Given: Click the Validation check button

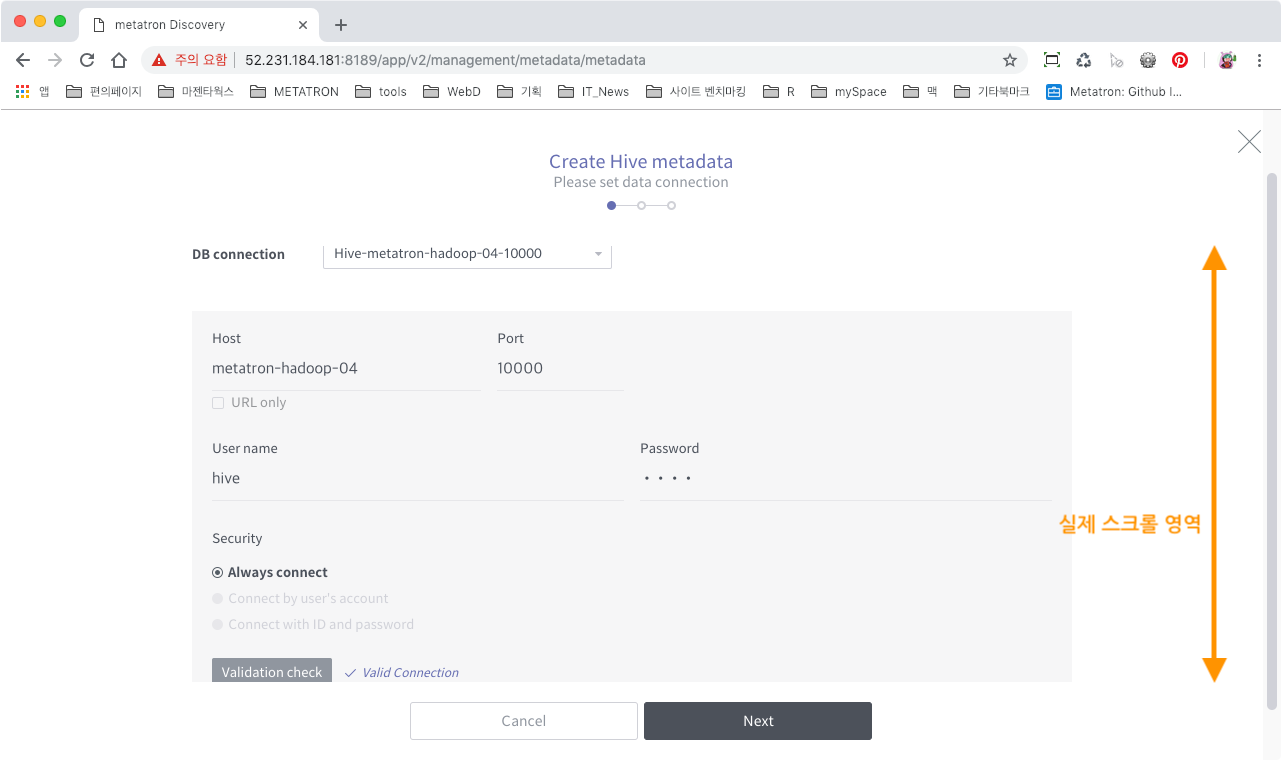Looking at the screenshot, I should tap(272, 672).
